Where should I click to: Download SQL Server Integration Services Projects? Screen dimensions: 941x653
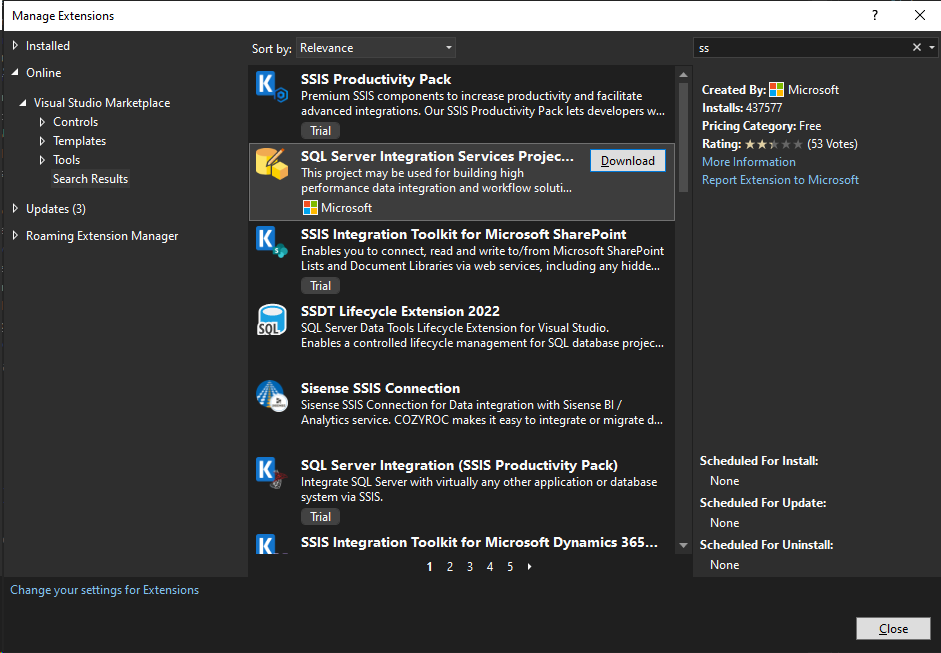pyautogui.click(x=627, y=161)
